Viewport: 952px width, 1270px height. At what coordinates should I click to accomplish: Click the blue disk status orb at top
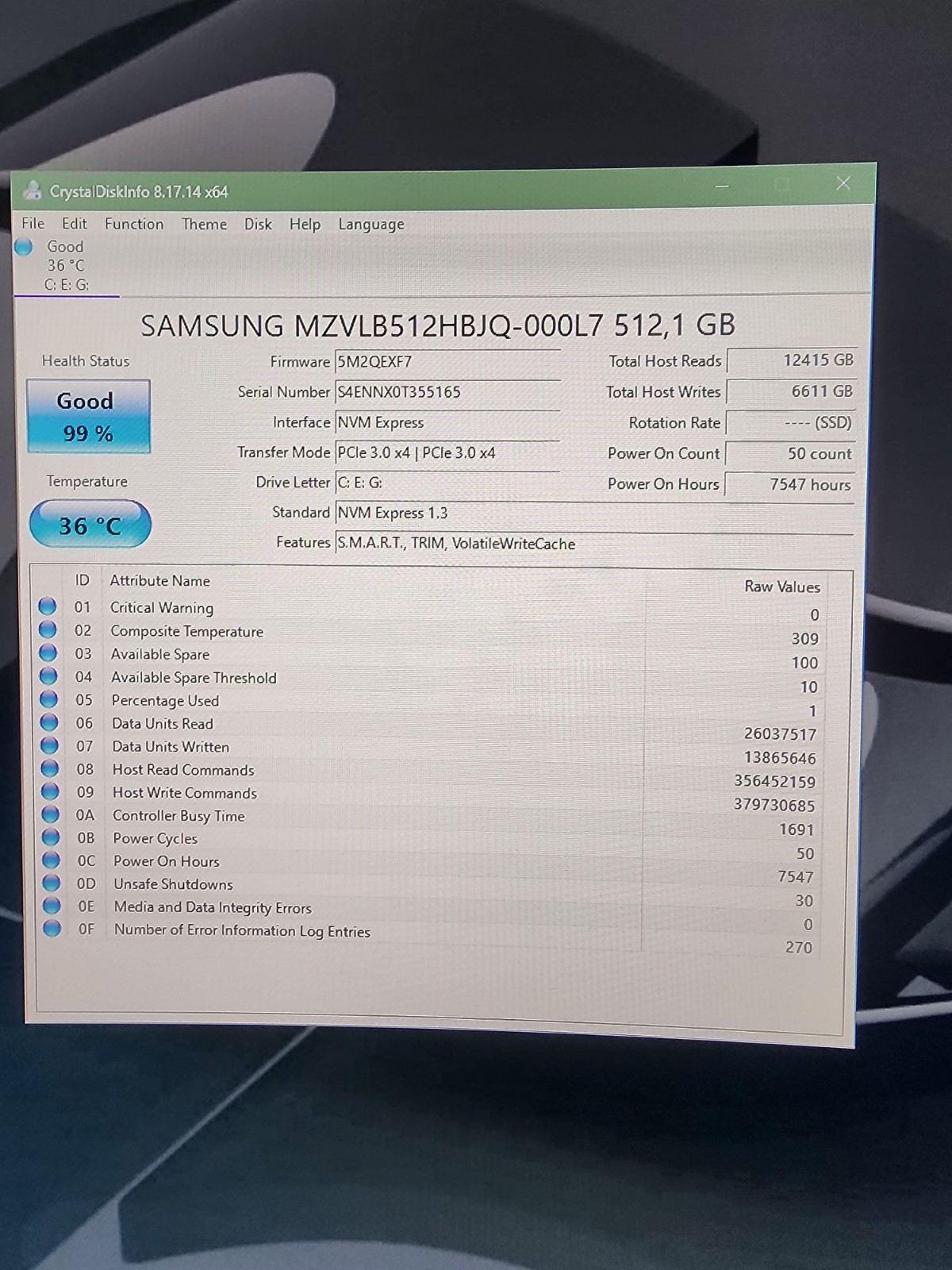[x=24, y=247]
